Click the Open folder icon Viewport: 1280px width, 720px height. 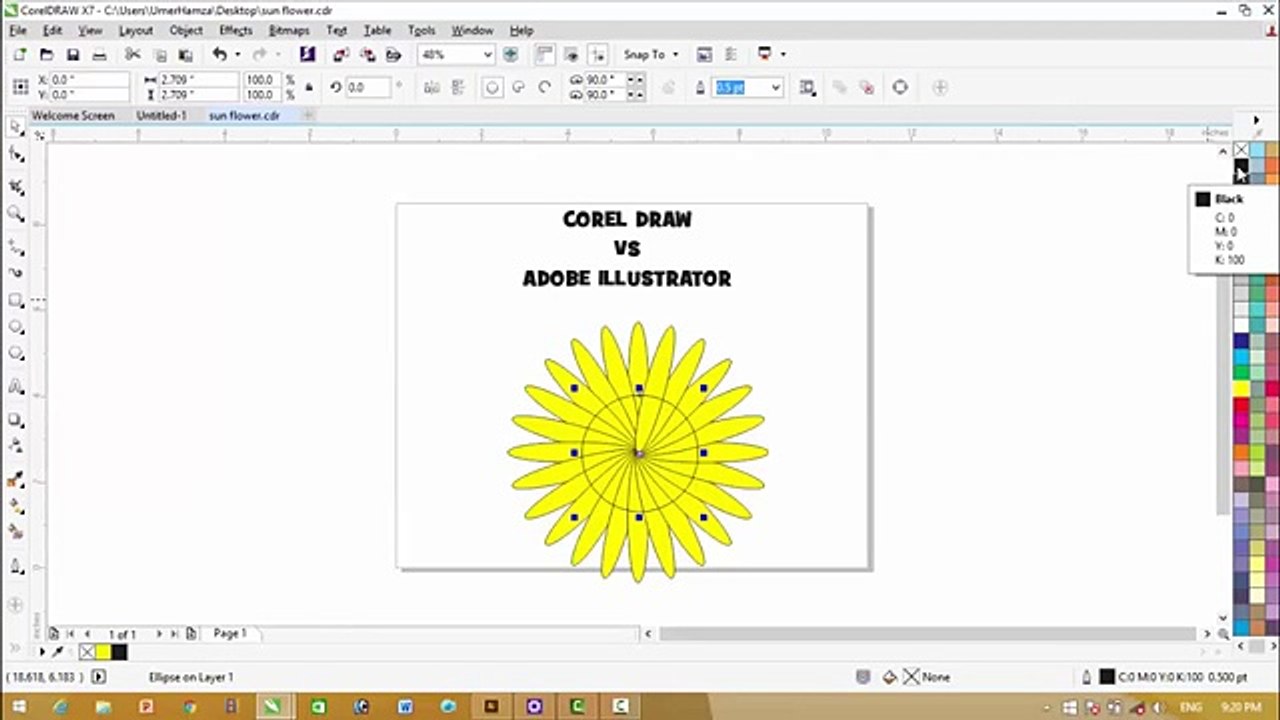(46, 55)
